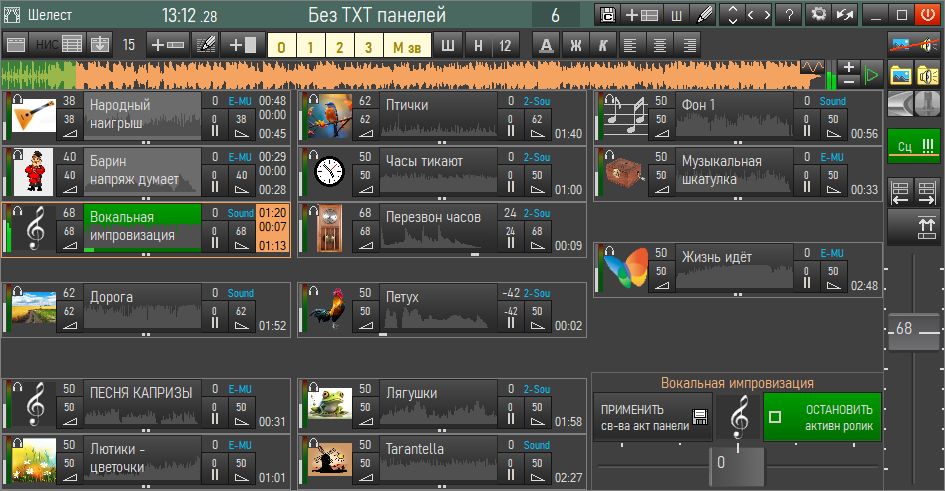Open Sound device selector on Дорога

point(240,293)
